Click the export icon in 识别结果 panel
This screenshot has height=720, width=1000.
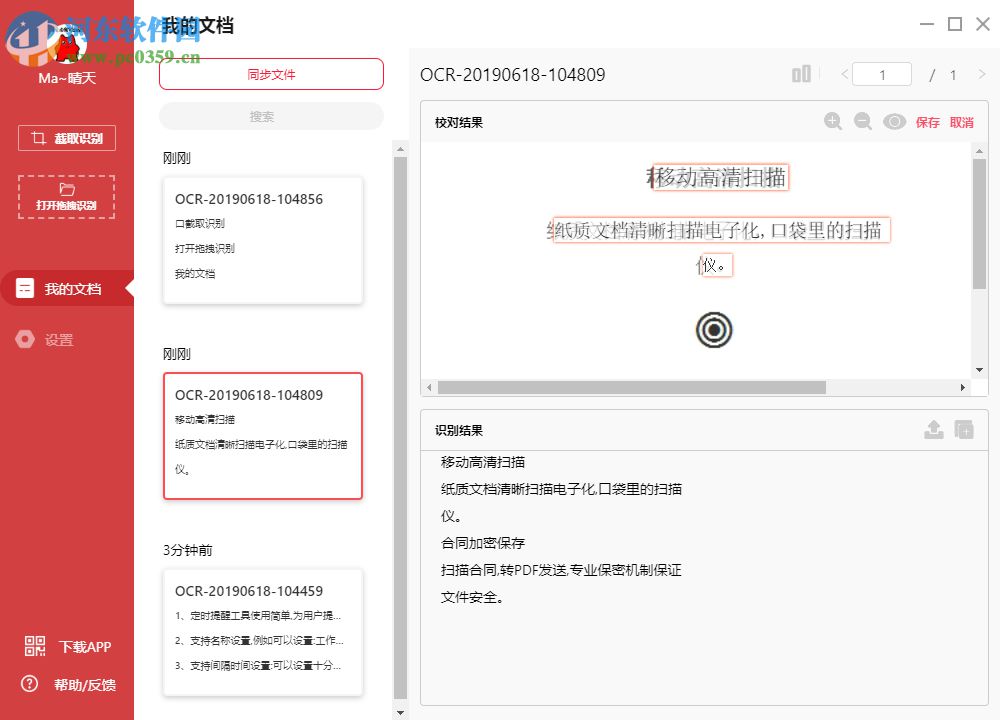pyautogui.click(x=934, y=429)
